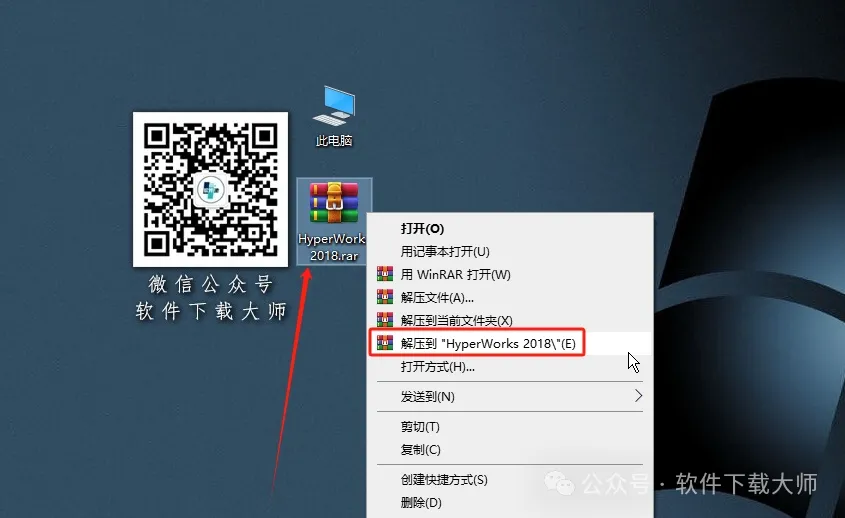Select 解压到 "HyperWorks 2018\"(E) option
Screen dimensions: 845x518
(x=510, y=343)
